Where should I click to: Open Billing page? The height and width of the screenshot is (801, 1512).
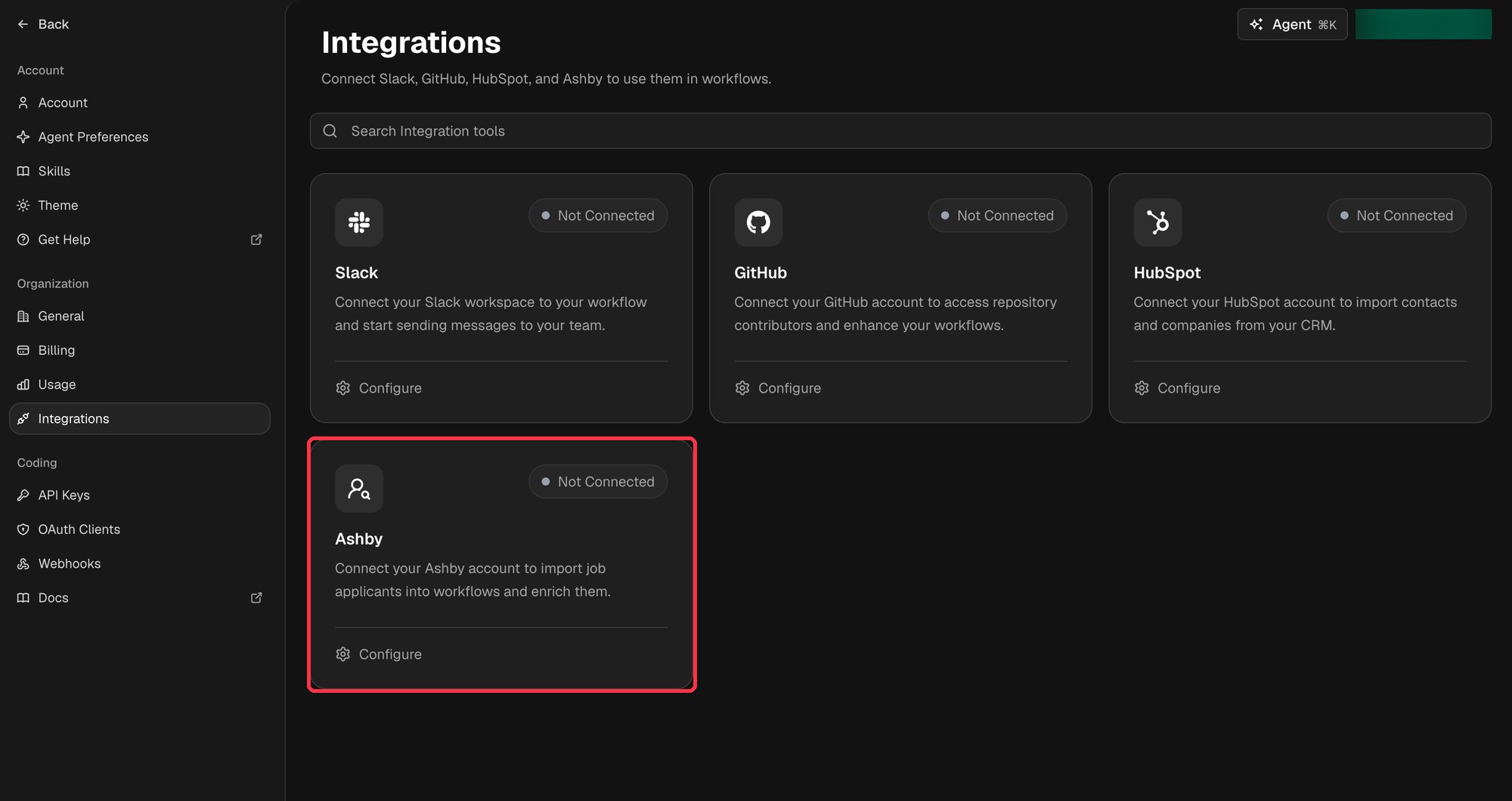(x=140, y=350)
